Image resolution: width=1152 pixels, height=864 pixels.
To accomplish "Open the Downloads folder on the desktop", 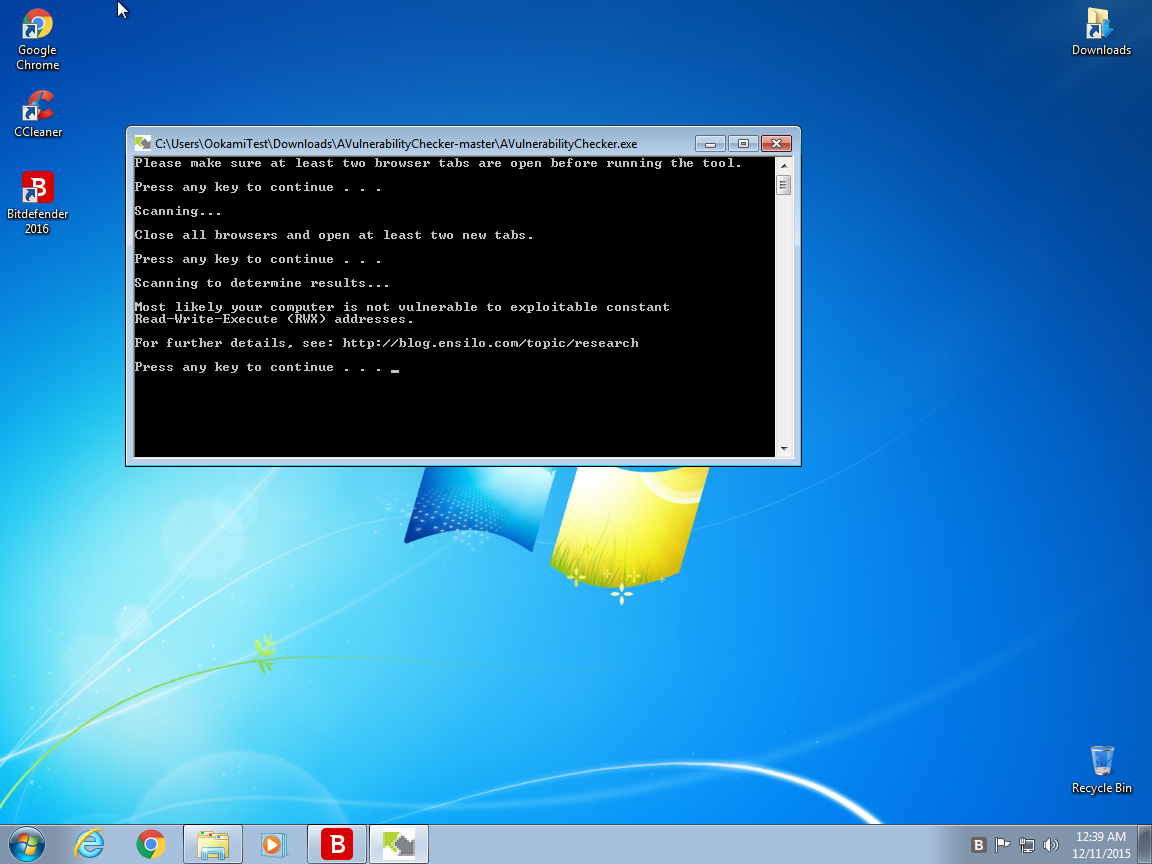I will [x=1101, y=32].
